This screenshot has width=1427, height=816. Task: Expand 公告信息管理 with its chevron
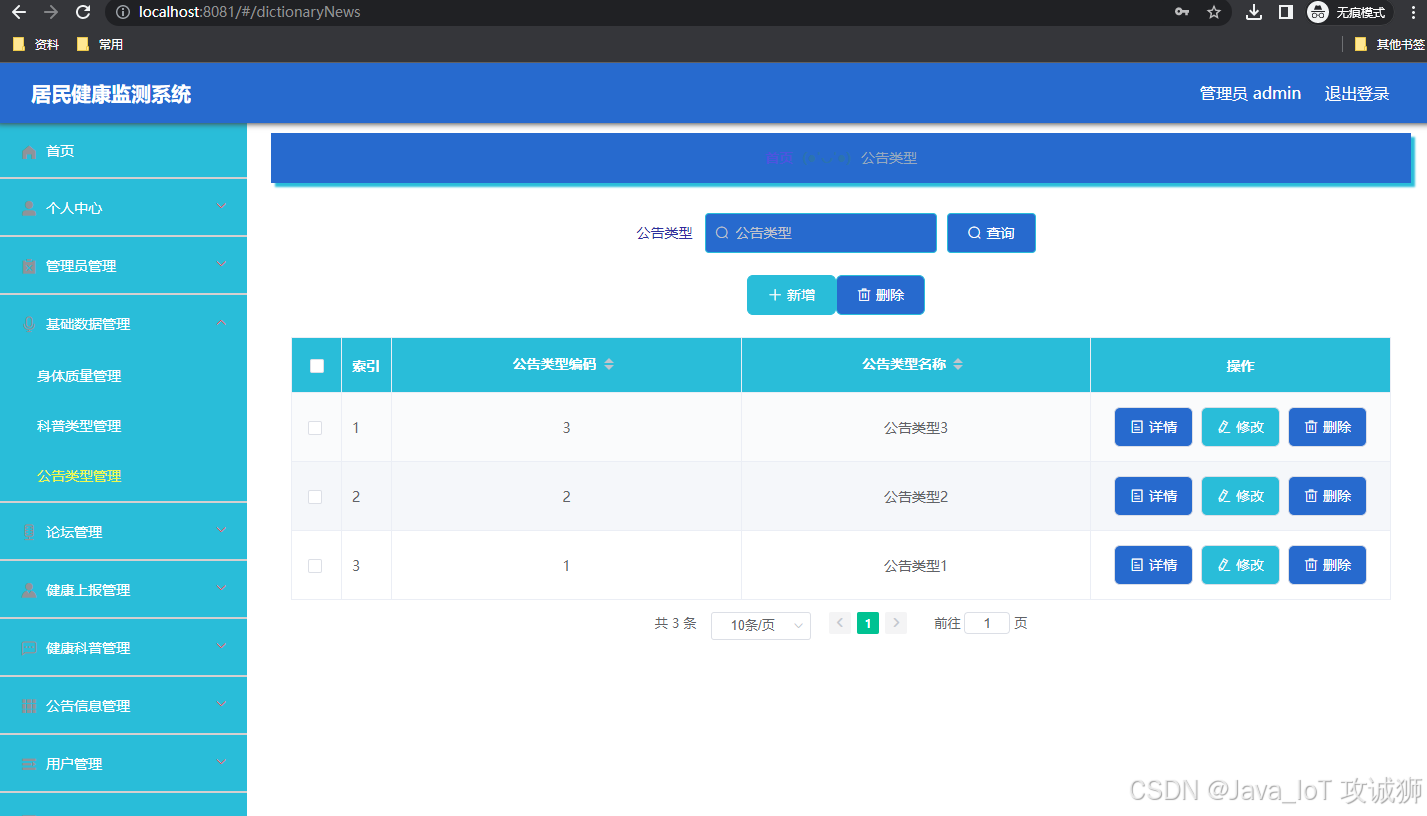[x=222, y=705]
